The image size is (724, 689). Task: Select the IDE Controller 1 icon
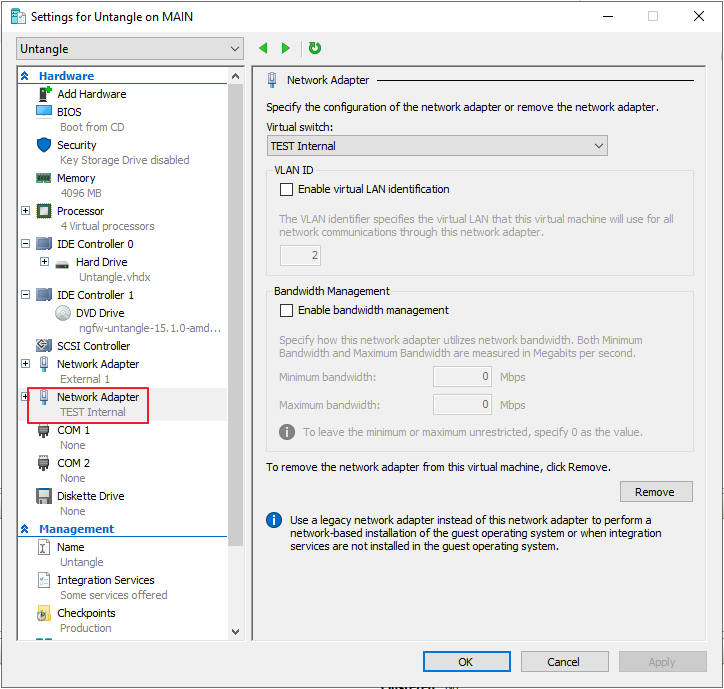coord(44,295)
